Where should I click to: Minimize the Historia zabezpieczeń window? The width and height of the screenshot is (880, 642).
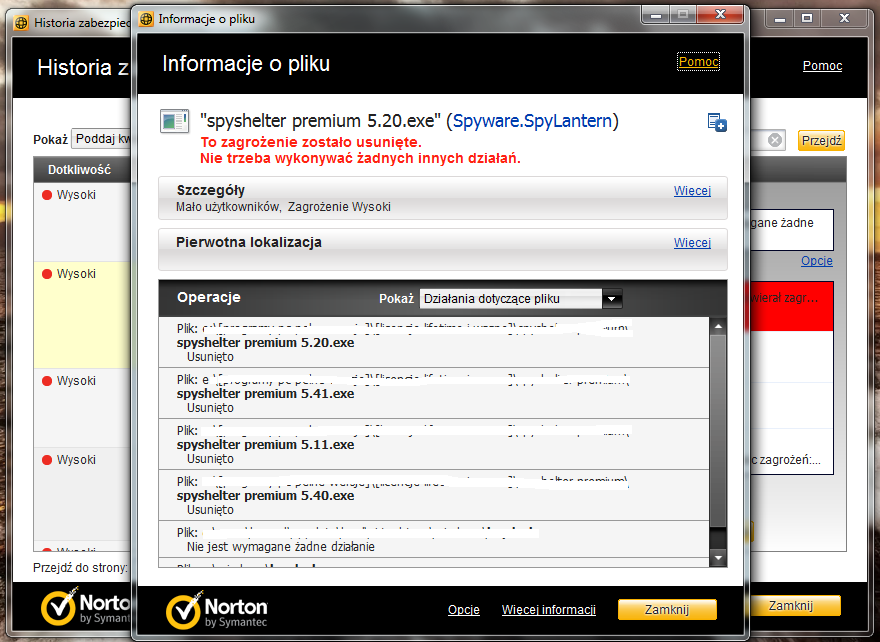[780, 19]
